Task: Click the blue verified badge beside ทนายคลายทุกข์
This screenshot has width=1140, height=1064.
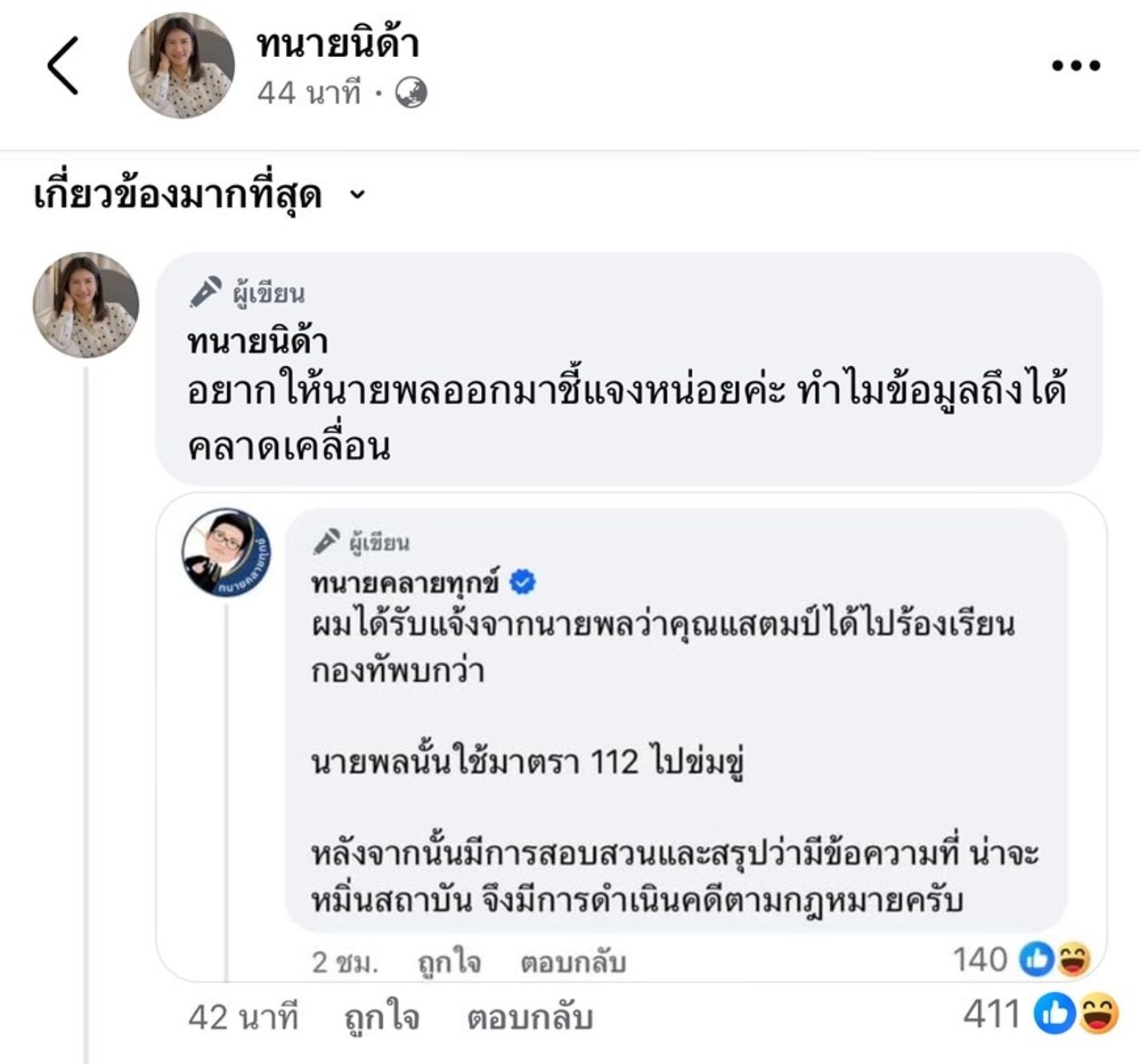Action: [x=523, y=582]
